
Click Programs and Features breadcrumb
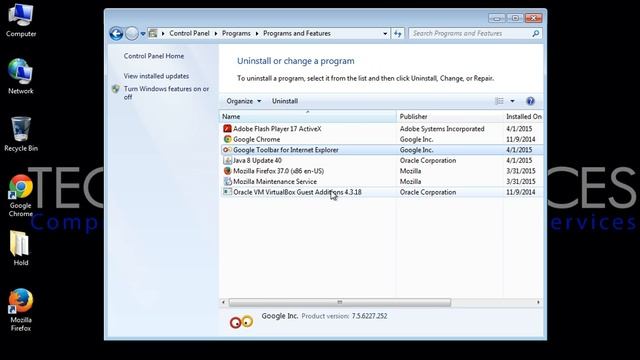pyautogui.click(x=297, y=33)
